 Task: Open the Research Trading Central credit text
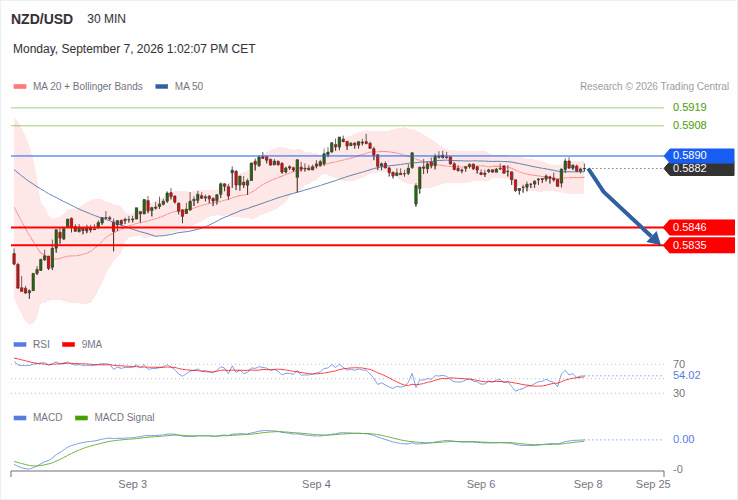(654, 87)
